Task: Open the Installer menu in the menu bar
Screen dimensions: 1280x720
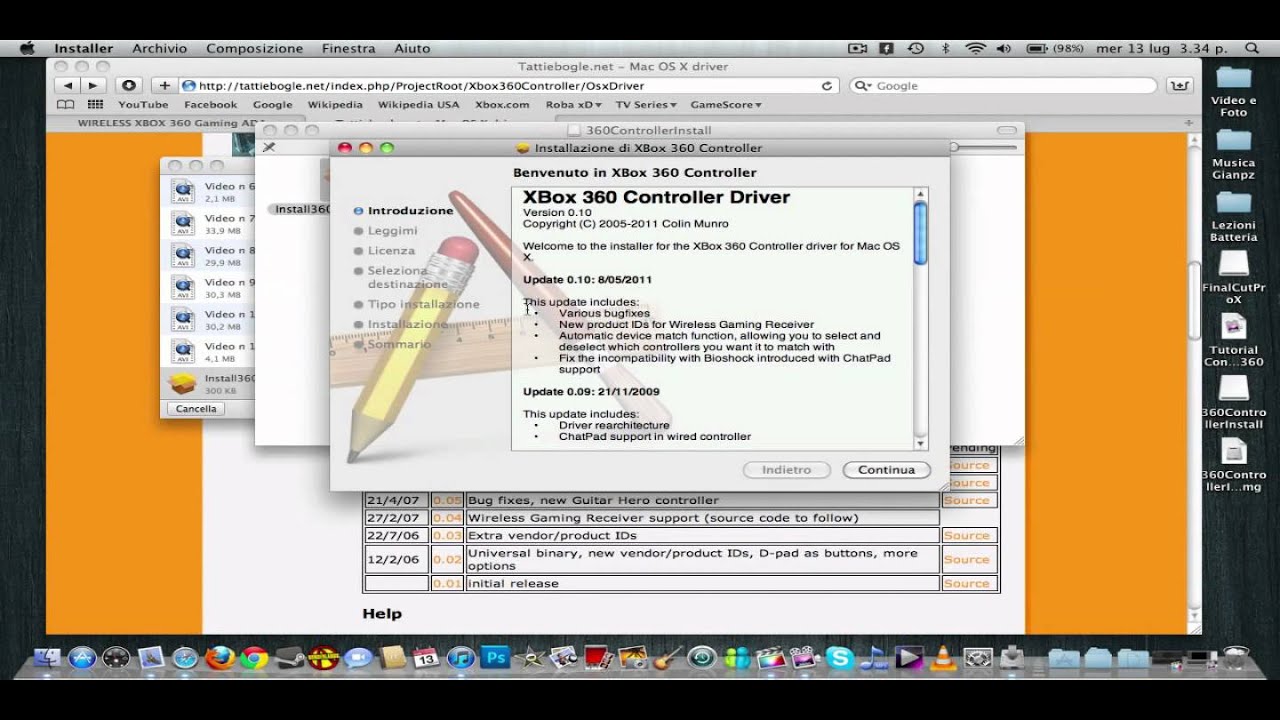Action: 83,48
